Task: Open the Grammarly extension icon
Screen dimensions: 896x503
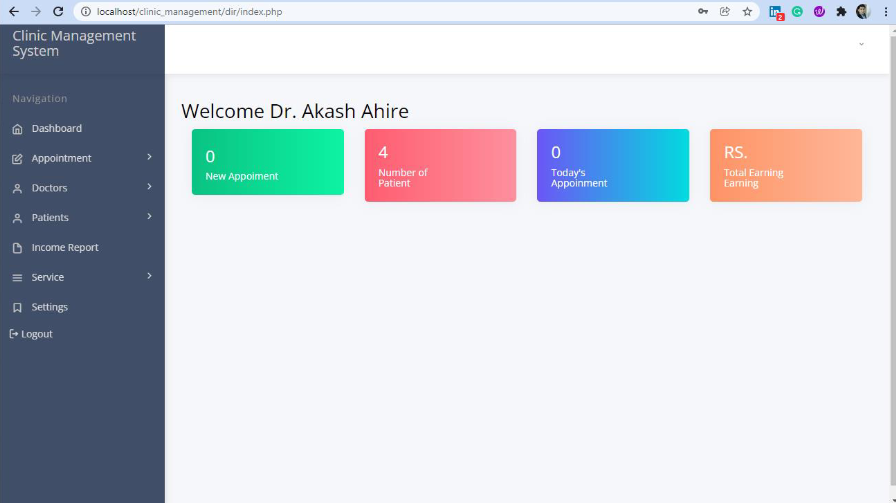Action: [x=797, y=11]
